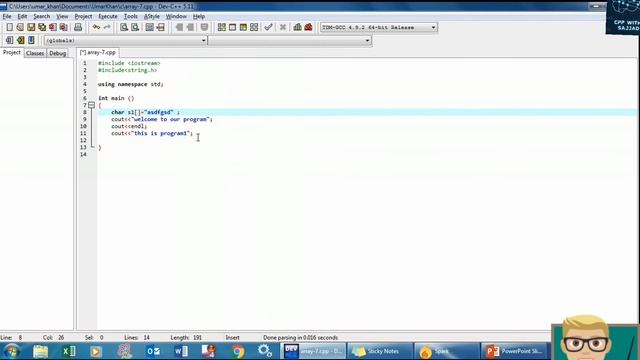The image size is (640, 360).
Task: Switch to the Project side tab
Action: tap(11, 53)
